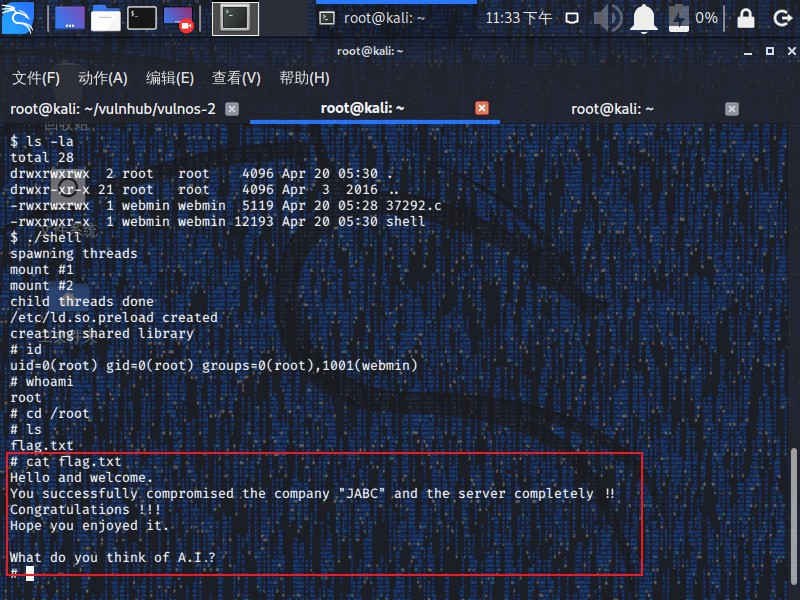Open notifications bell icon
Image resolution: width=800 pixels, height=600 pixels.
pos(644,18)
